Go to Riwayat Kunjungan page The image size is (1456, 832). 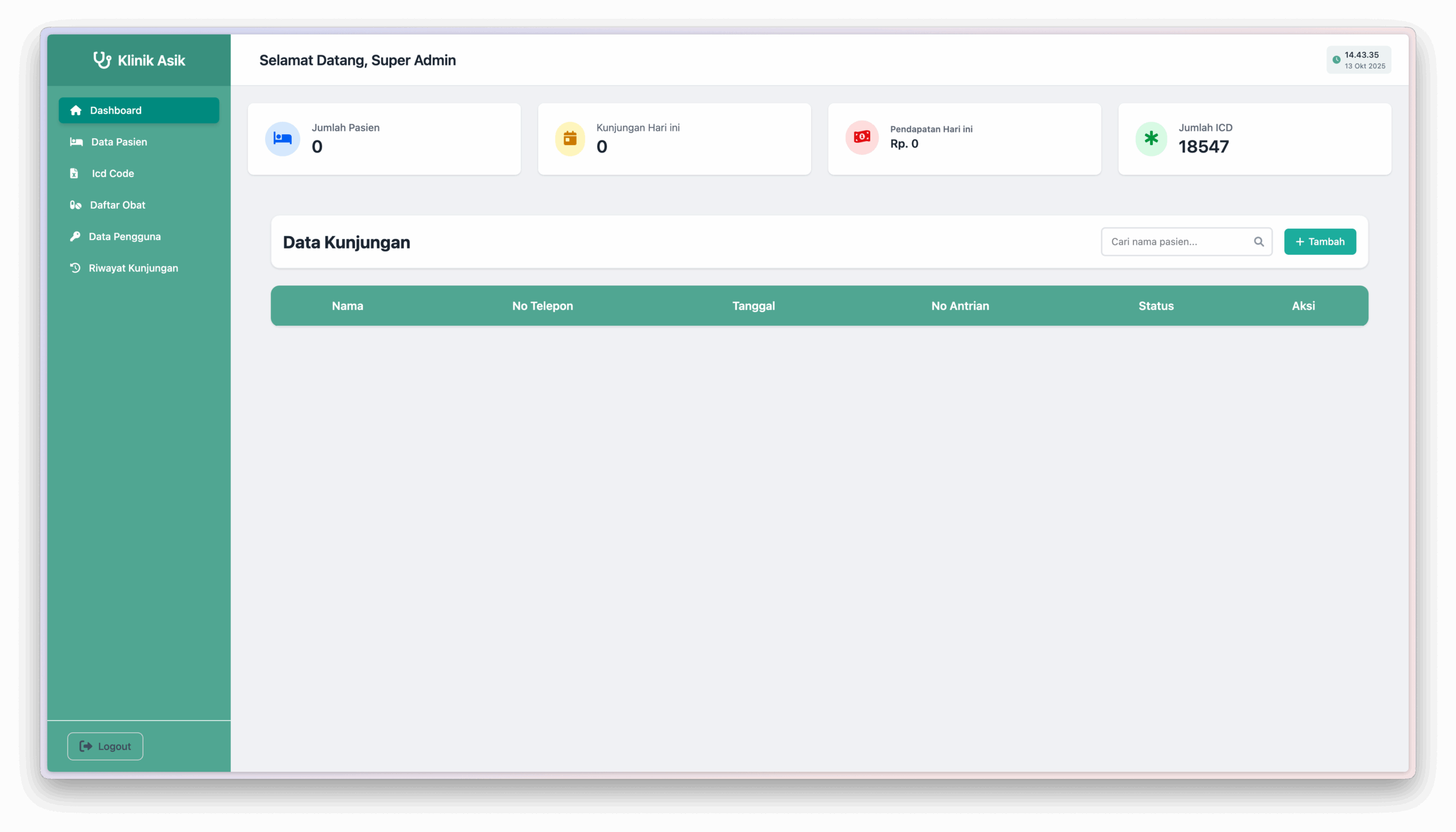133,268
